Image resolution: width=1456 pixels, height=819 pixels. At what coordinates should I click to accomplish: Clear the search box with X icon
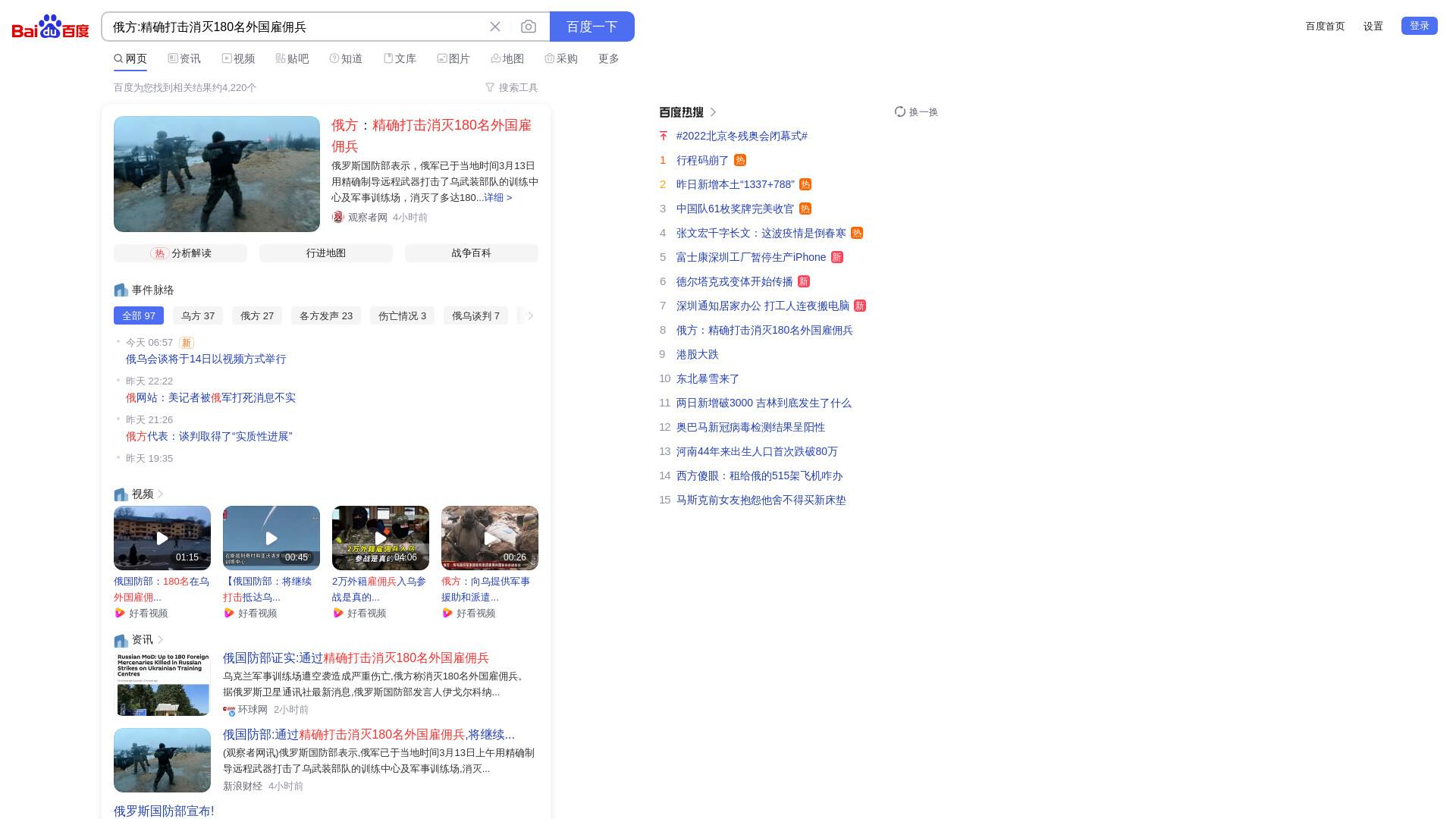495,27
